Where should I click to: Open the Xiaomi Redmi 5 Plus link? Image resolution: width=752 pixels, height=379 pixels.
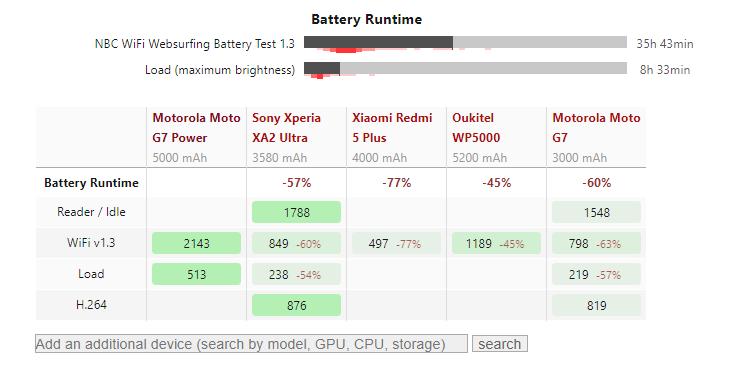(x=392, y=128)
